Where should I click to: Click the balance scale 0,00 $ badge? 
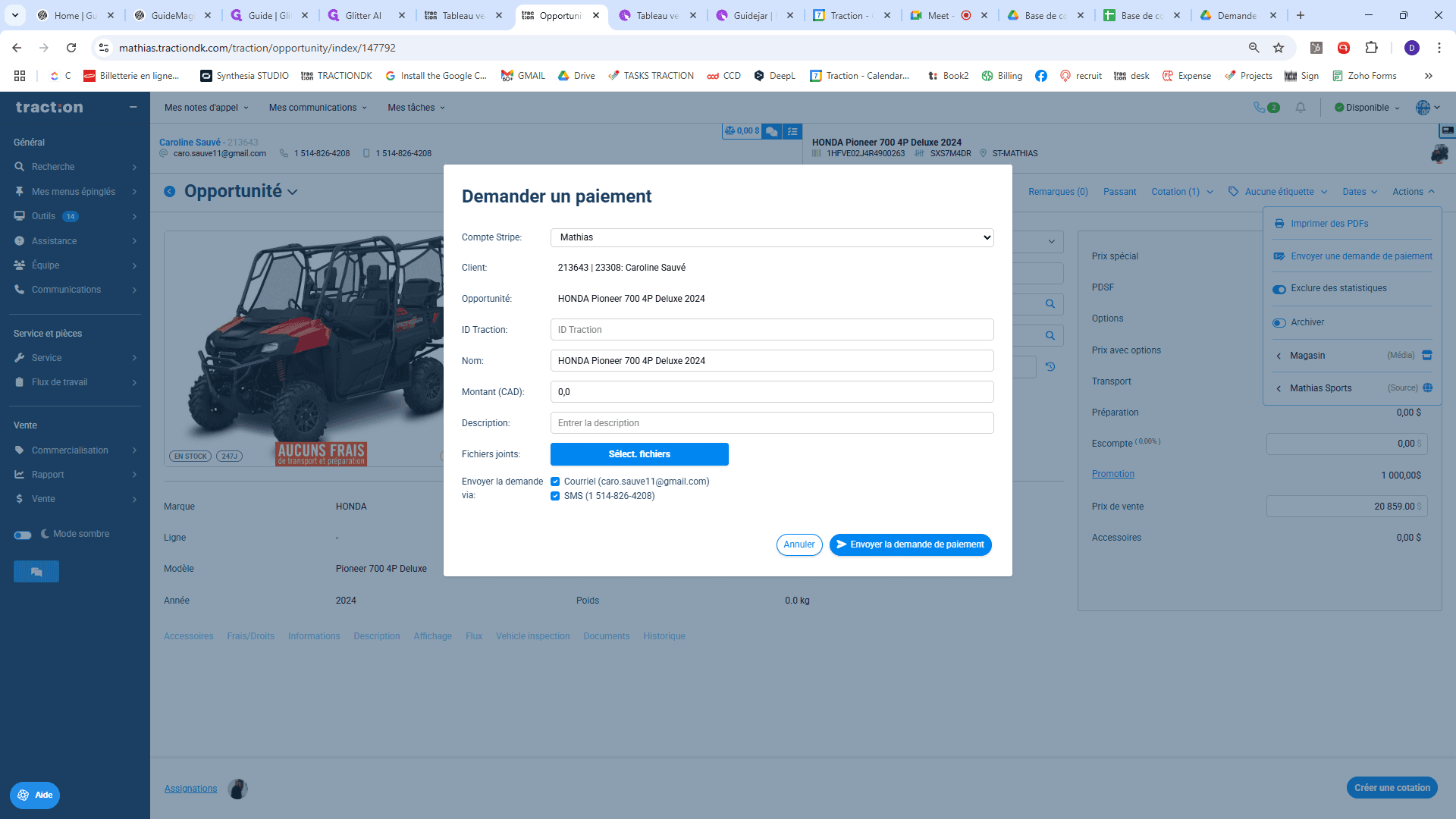coord(742,131)
